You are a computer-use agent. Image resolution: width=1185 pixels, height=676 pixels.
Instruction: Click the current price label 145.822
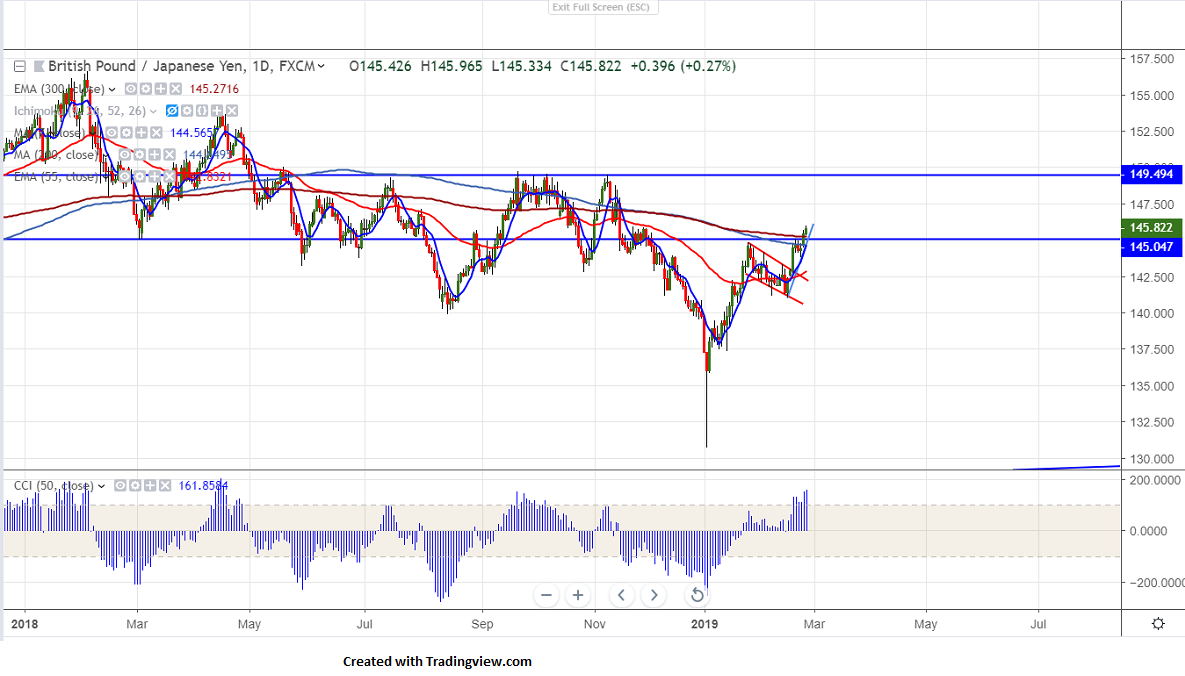(x=1152, y=228)
